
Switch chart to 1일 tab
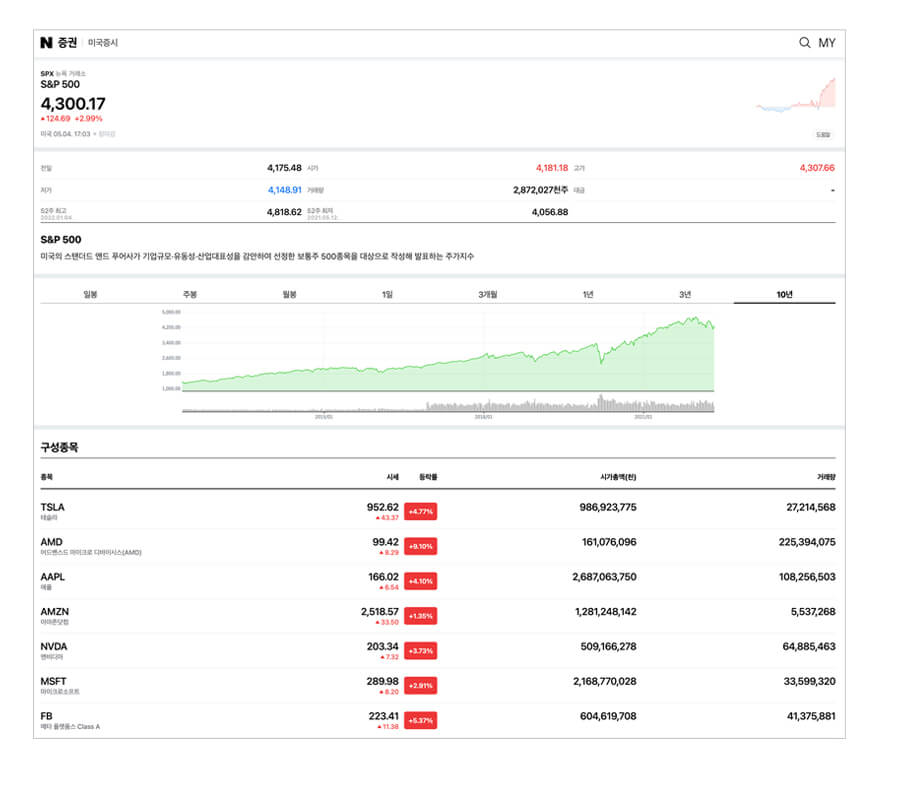(387, 294)
